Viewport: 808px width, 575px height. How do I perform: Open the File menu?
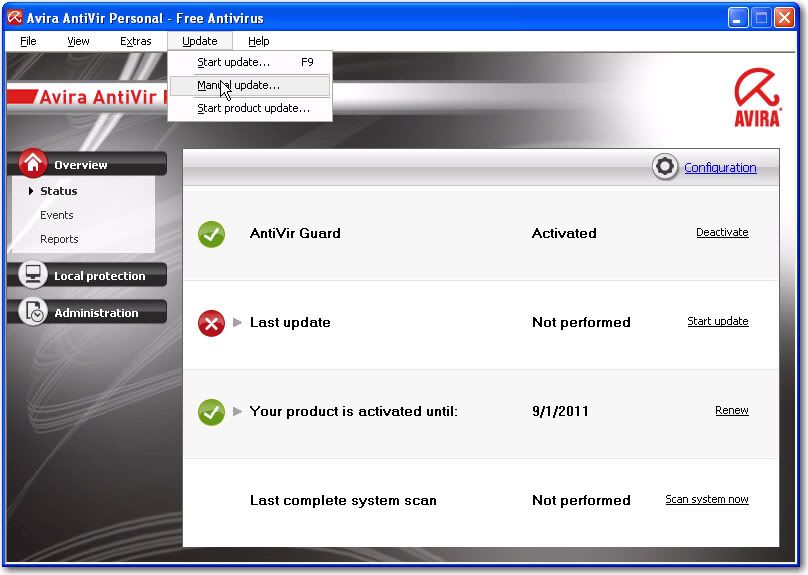[28, 41]
